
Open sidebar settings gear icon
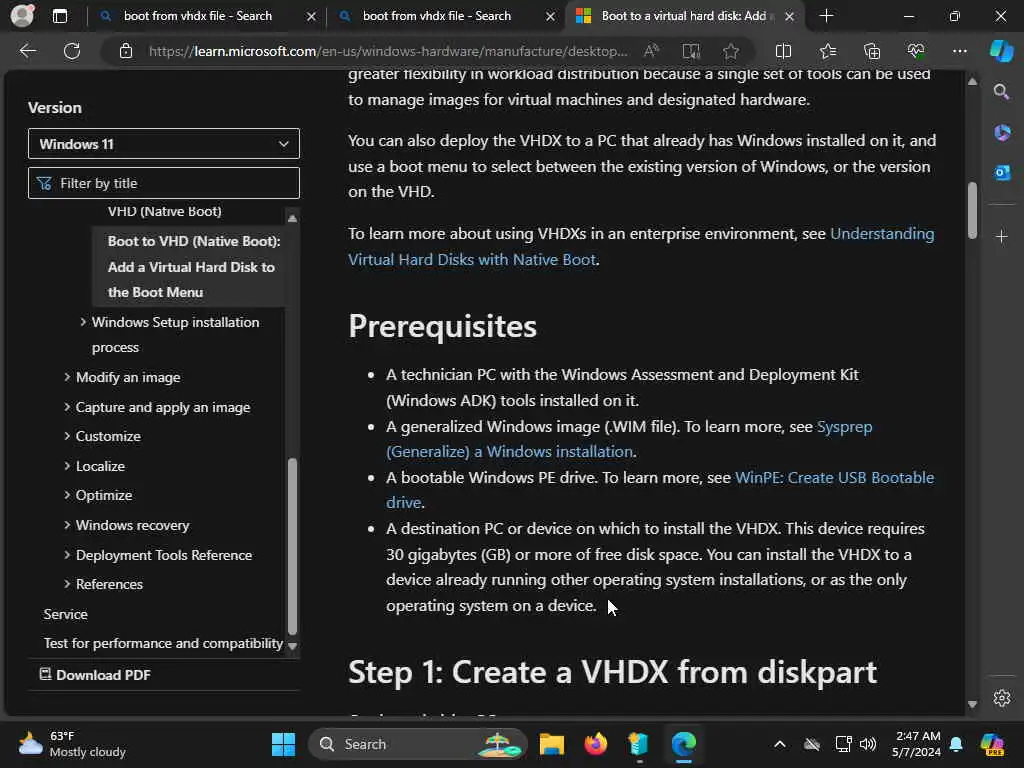click(x=1002, y=698)
